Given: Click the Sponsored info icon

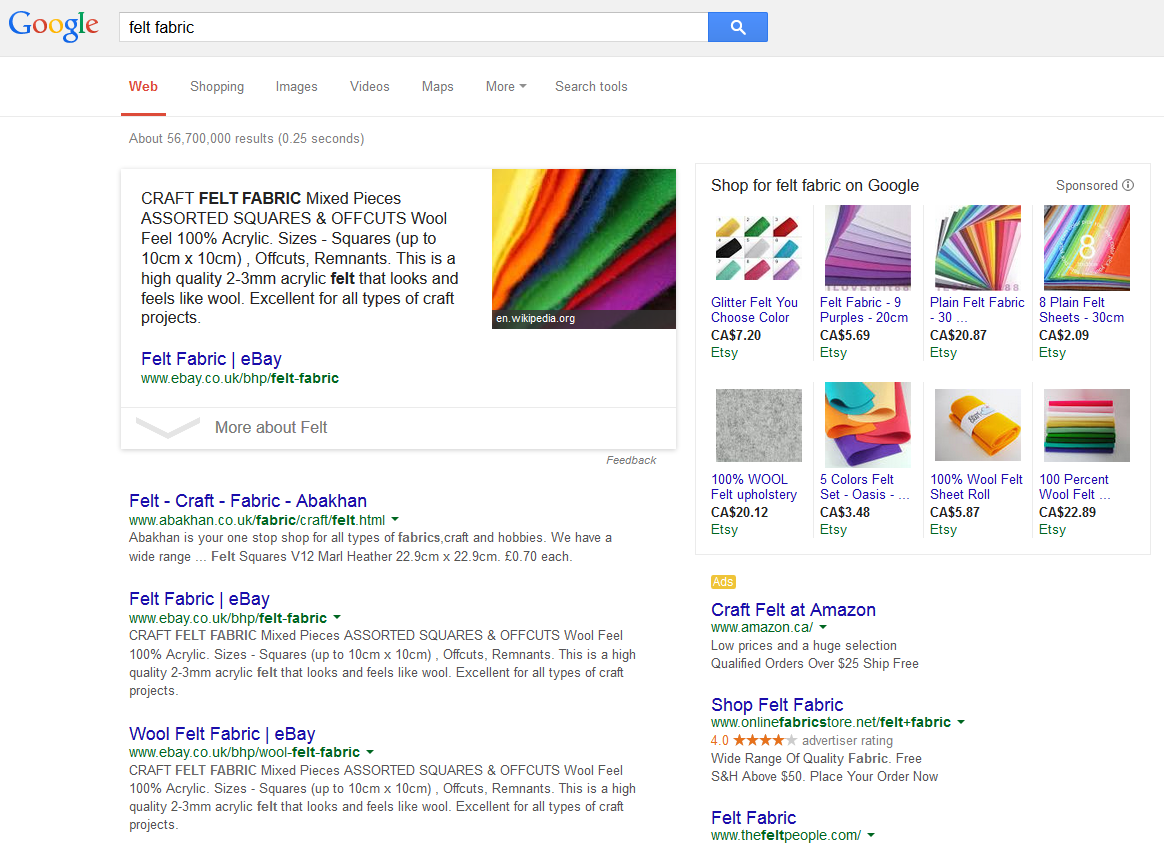Looking at the screenshot, I should pyautogui.click(x=1128, y=185).
